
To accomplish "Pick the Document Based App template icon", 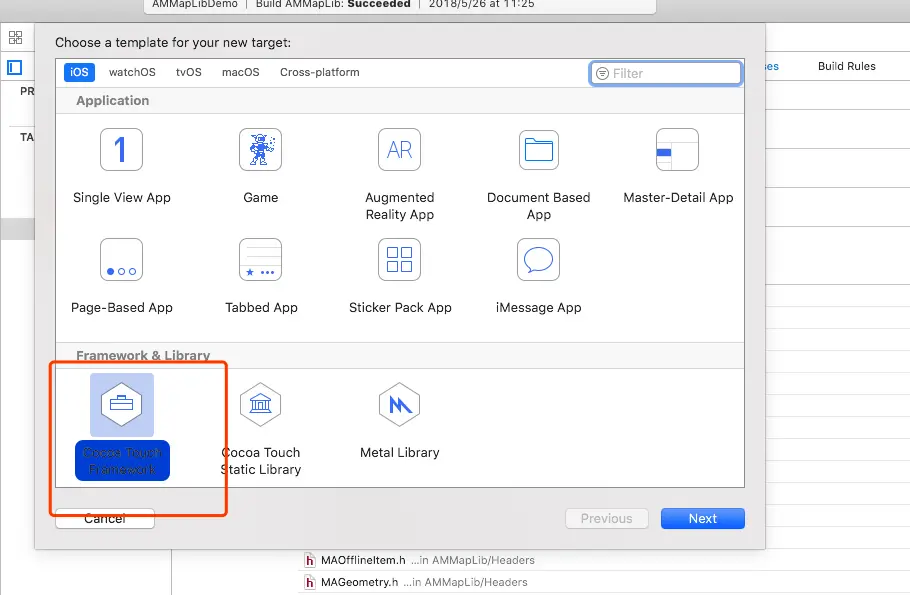I will 539,149.
